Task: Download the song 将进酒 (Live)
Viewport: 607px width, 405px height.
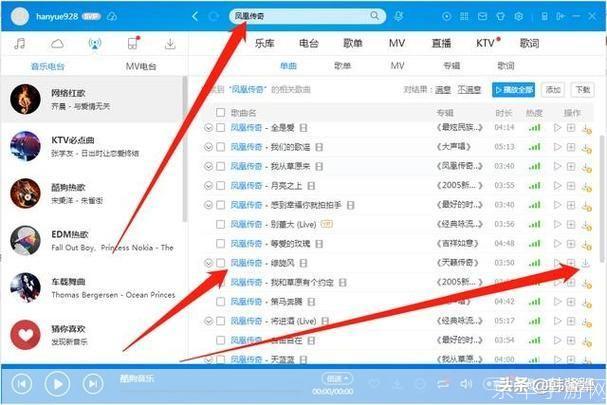Action: (x=586, y=322)
